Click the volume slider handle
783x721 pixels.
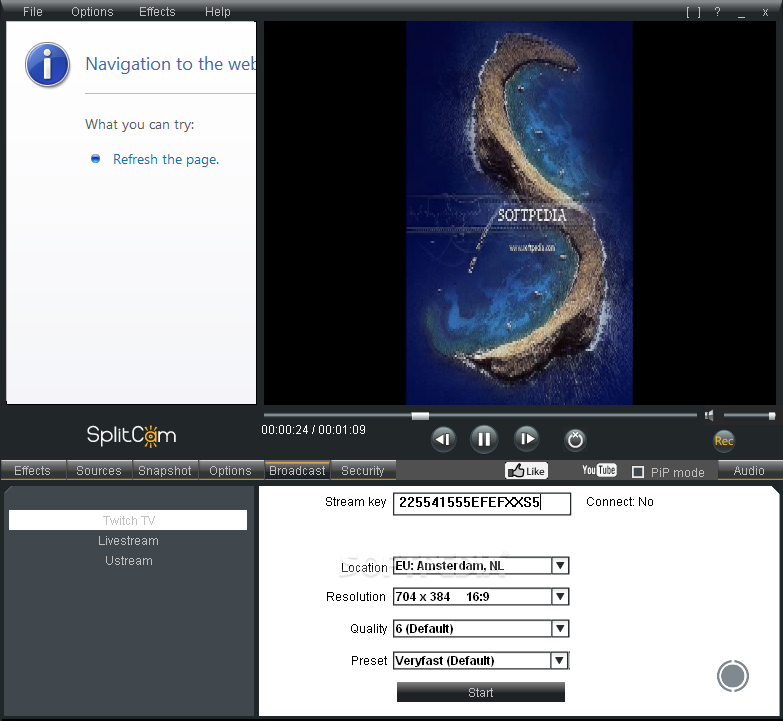(x=772, y=415)
